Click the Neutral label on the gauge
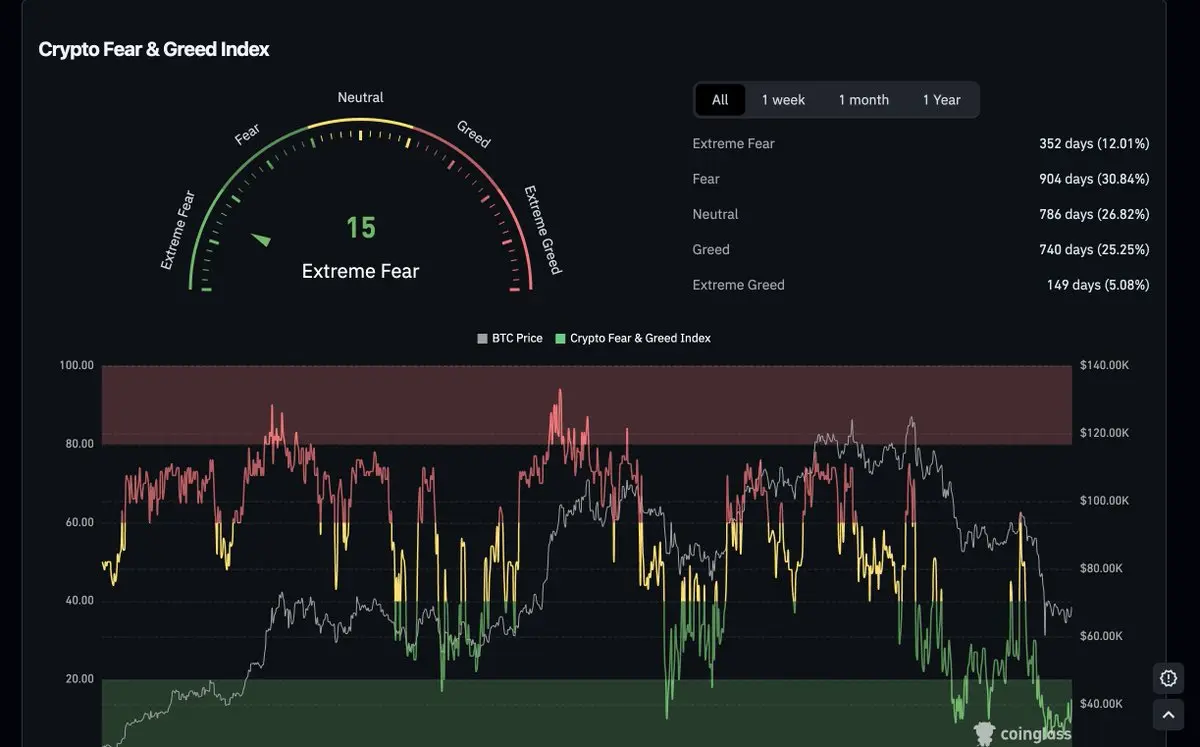Viewport: 1200px width, 747px height. (360, 97)
